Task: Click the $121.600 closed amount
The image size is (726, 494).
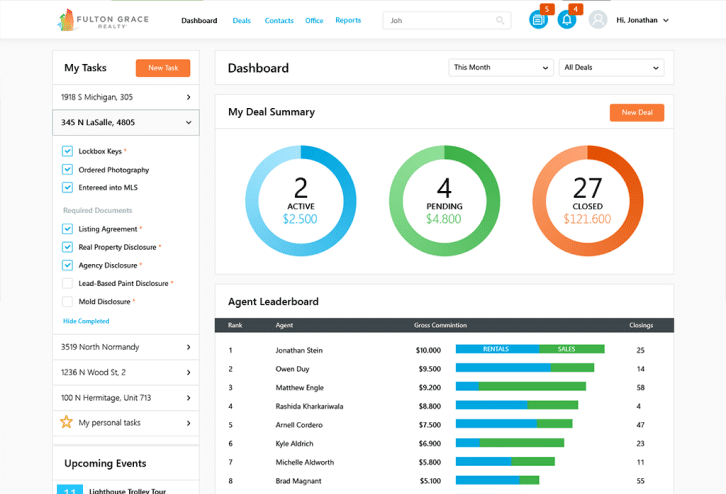Action: (587, 219)
